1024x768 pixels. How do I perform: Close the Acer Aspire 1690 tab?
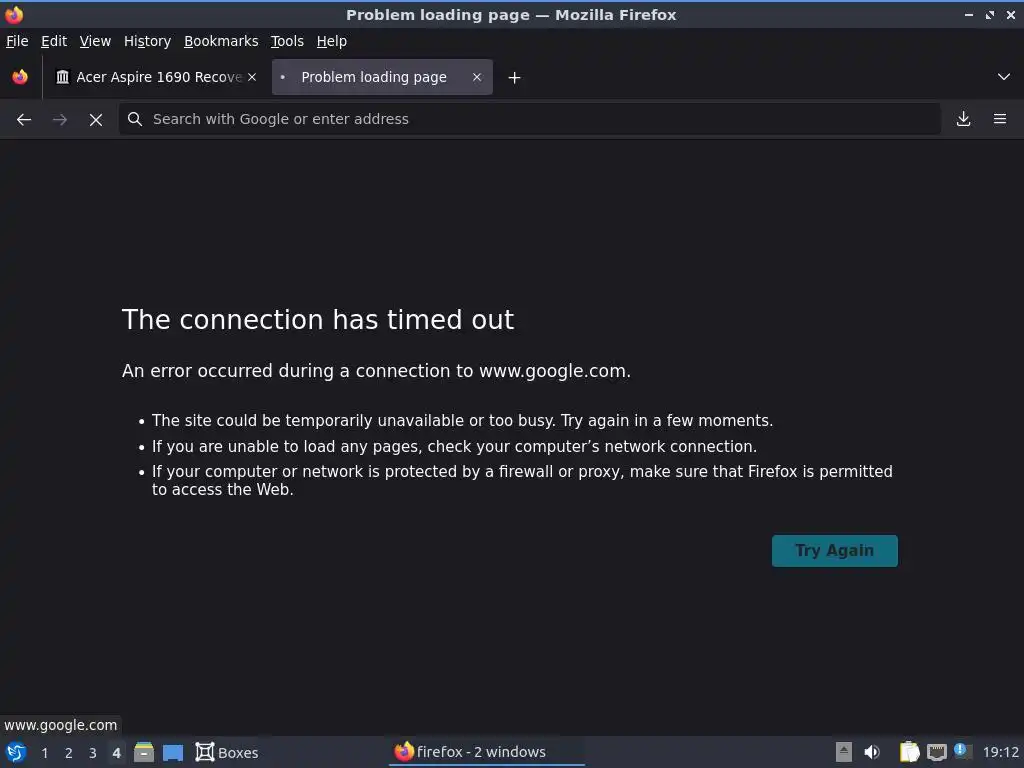pyautogui.click(x=252, y=77)
